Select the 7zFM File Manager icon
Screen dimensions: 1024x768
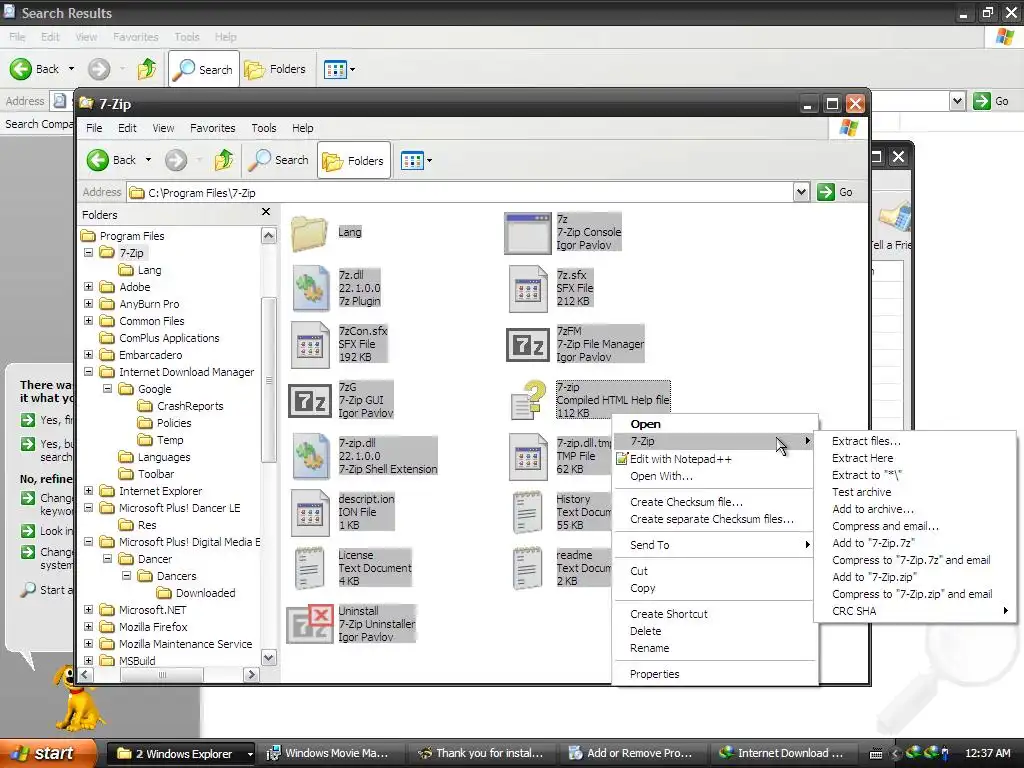click(x=528, y=344)
